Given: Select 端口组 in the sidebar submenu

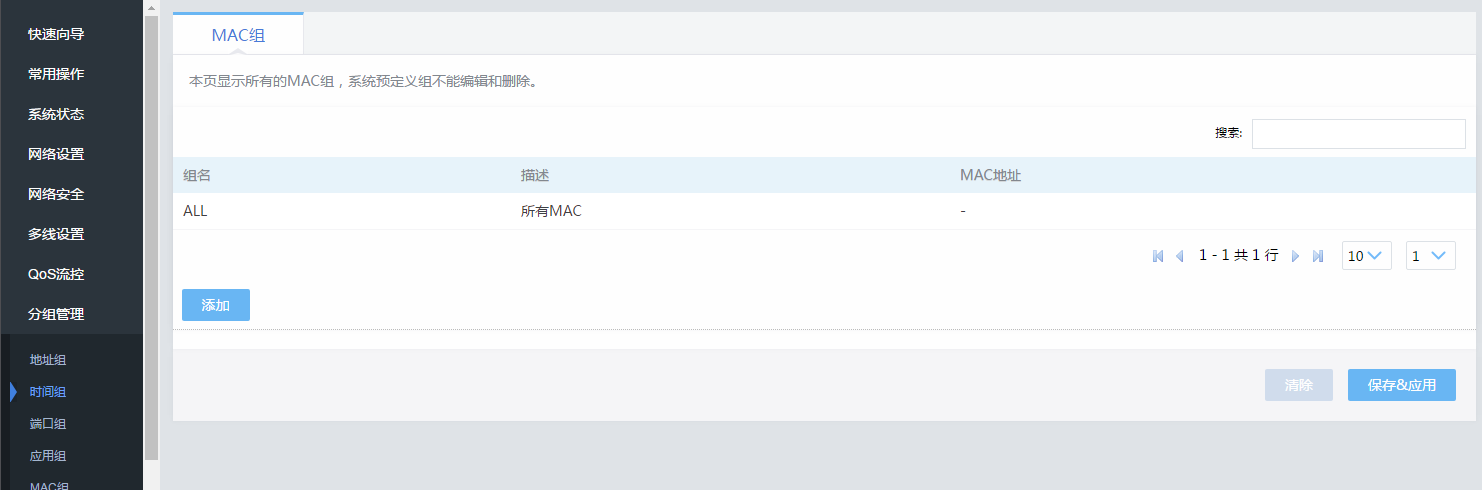Looking at the screenshot, I should (48, 424).
